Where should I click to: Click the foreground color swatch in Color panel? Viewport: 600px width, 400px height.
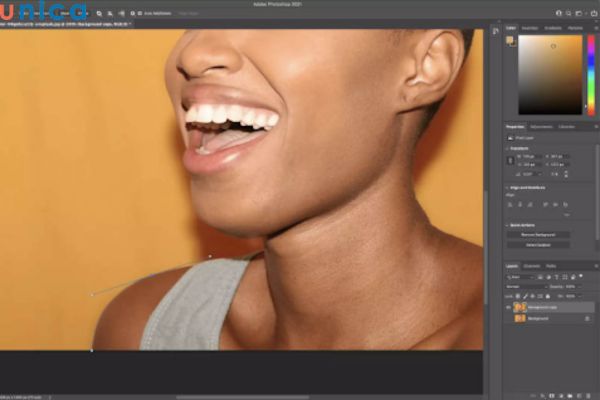510,40
